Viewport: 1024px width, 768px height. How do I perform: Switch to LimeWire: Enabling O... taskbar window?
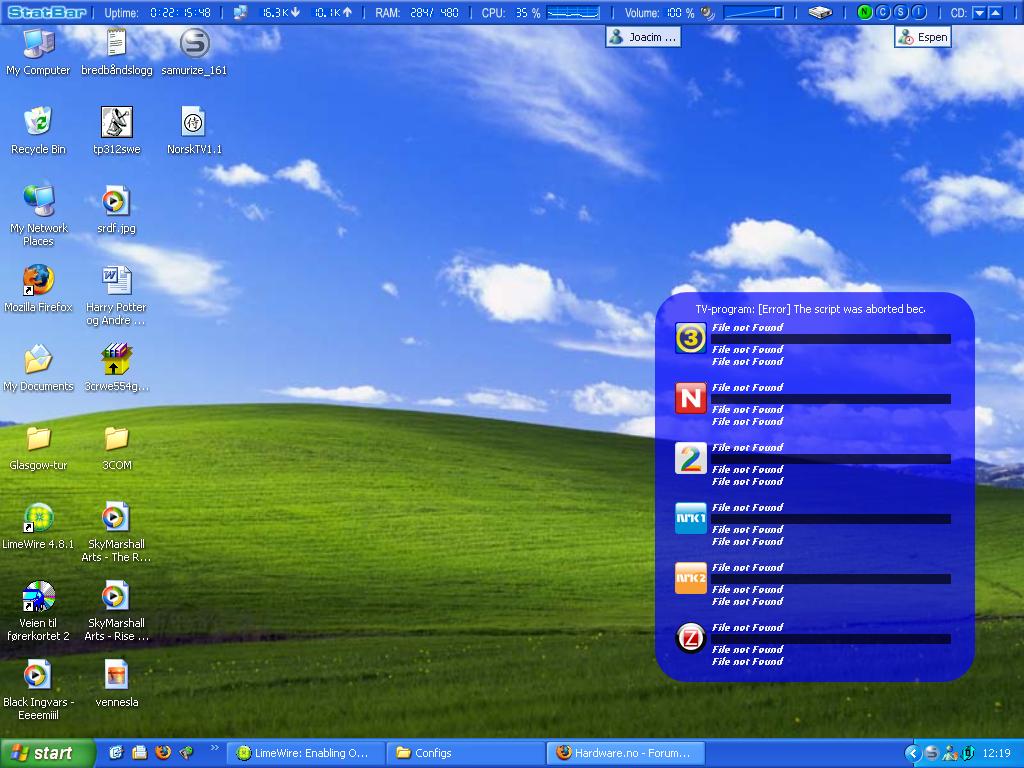[305, 753]
